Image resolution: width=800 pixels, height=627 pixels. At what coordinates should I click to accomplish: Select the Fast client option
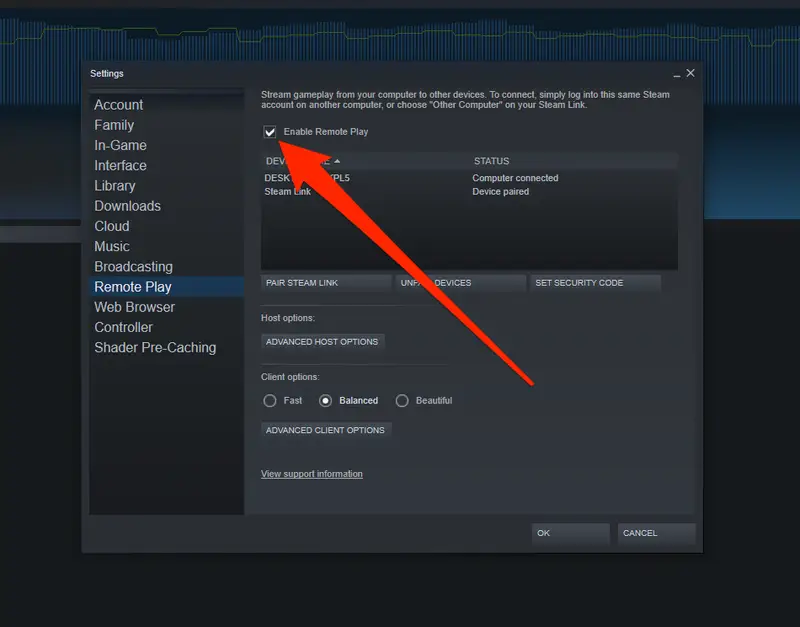click(268, 400)
